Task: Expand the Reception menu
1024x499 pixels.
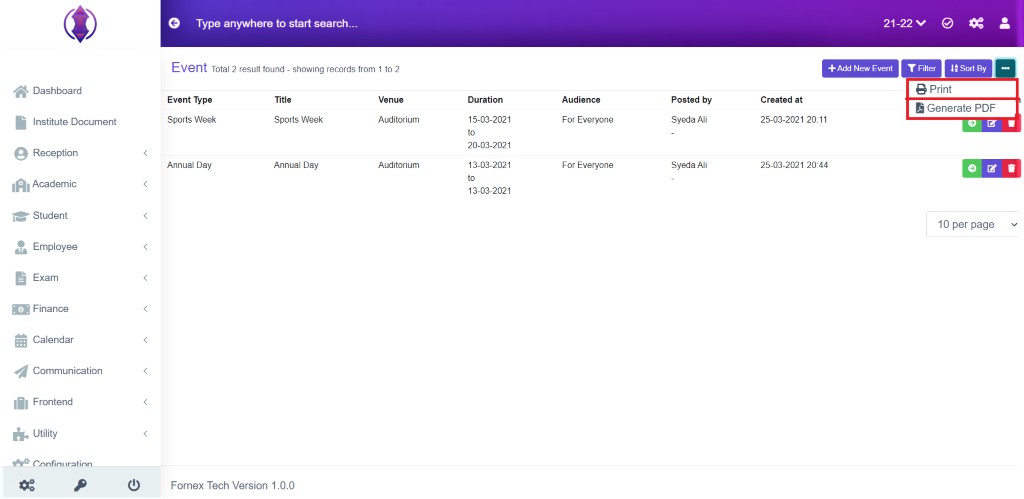Action: 80,153
